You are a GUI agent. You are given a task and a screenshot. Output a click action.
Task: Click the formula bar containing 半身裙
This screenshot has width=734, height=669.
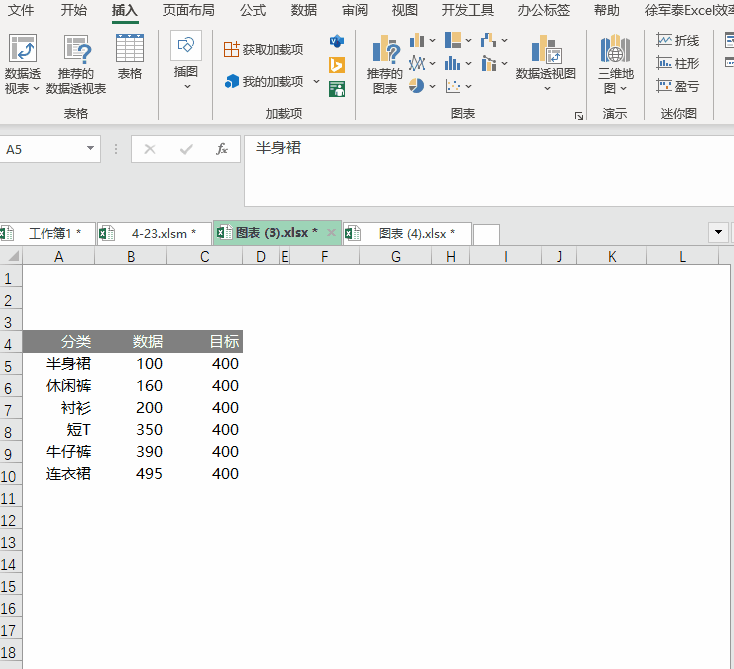489,170
